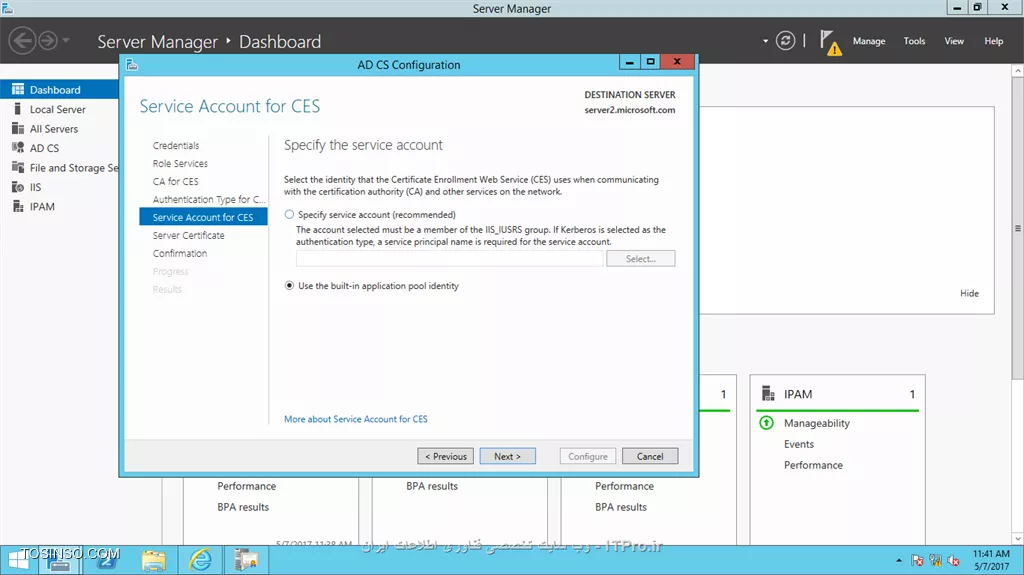Click the Next button in wizard
The image size is (1024, 575).
pos(507,456)
